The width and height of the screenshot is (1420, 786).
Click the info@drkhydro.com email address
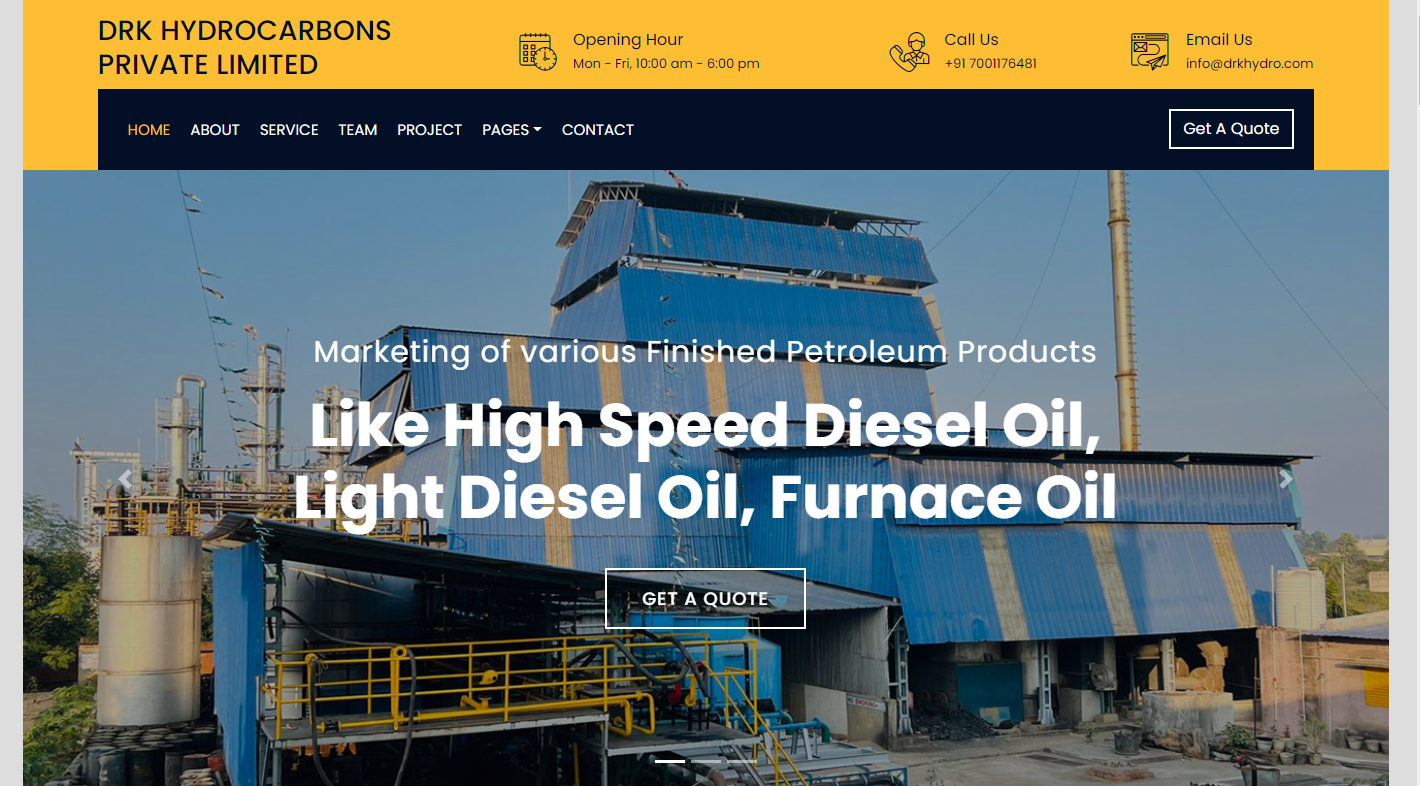point(1249,63)
